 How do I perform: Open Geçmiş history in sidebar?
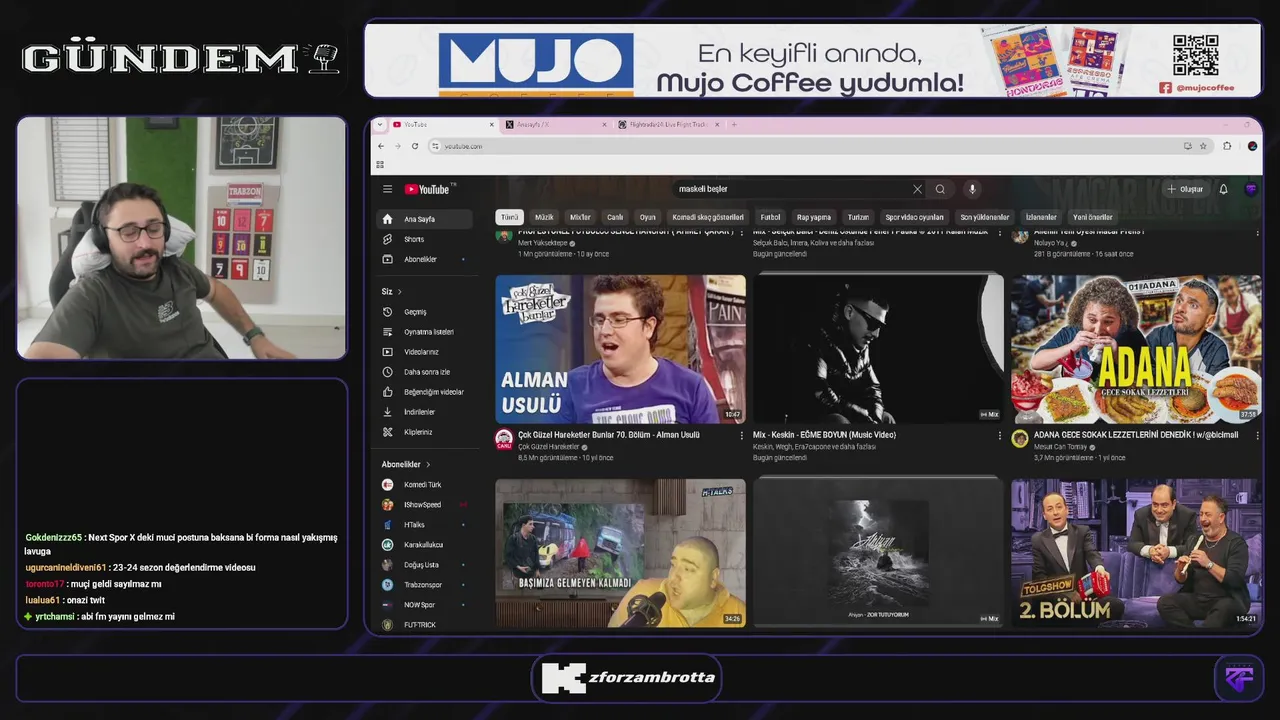point(425,312)
